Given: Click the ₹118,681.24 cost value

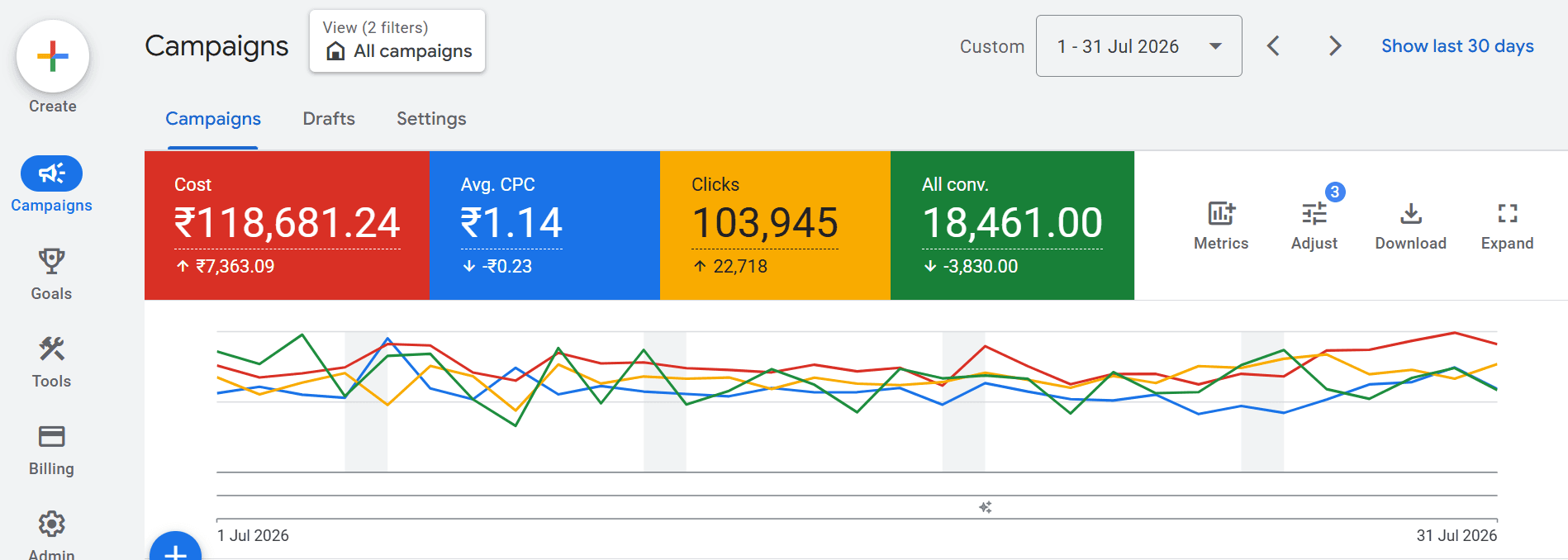Looking at the screenshot, I should [x=287, y=223].
